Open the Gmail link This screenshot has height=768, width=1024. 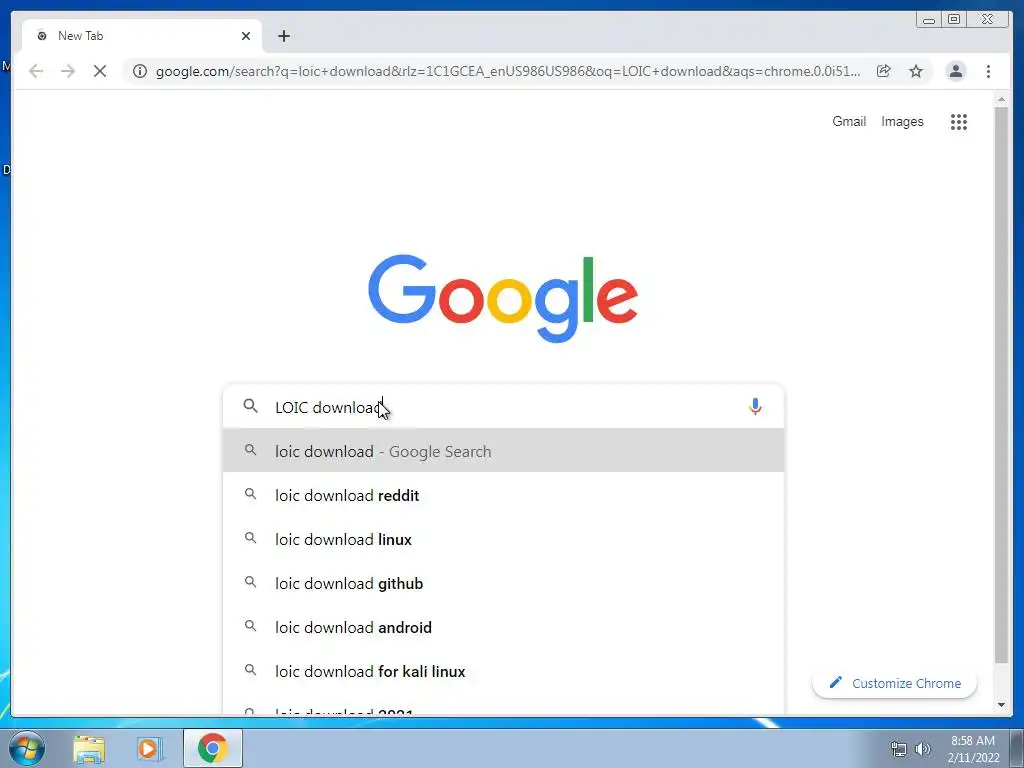tap(848, 121)
